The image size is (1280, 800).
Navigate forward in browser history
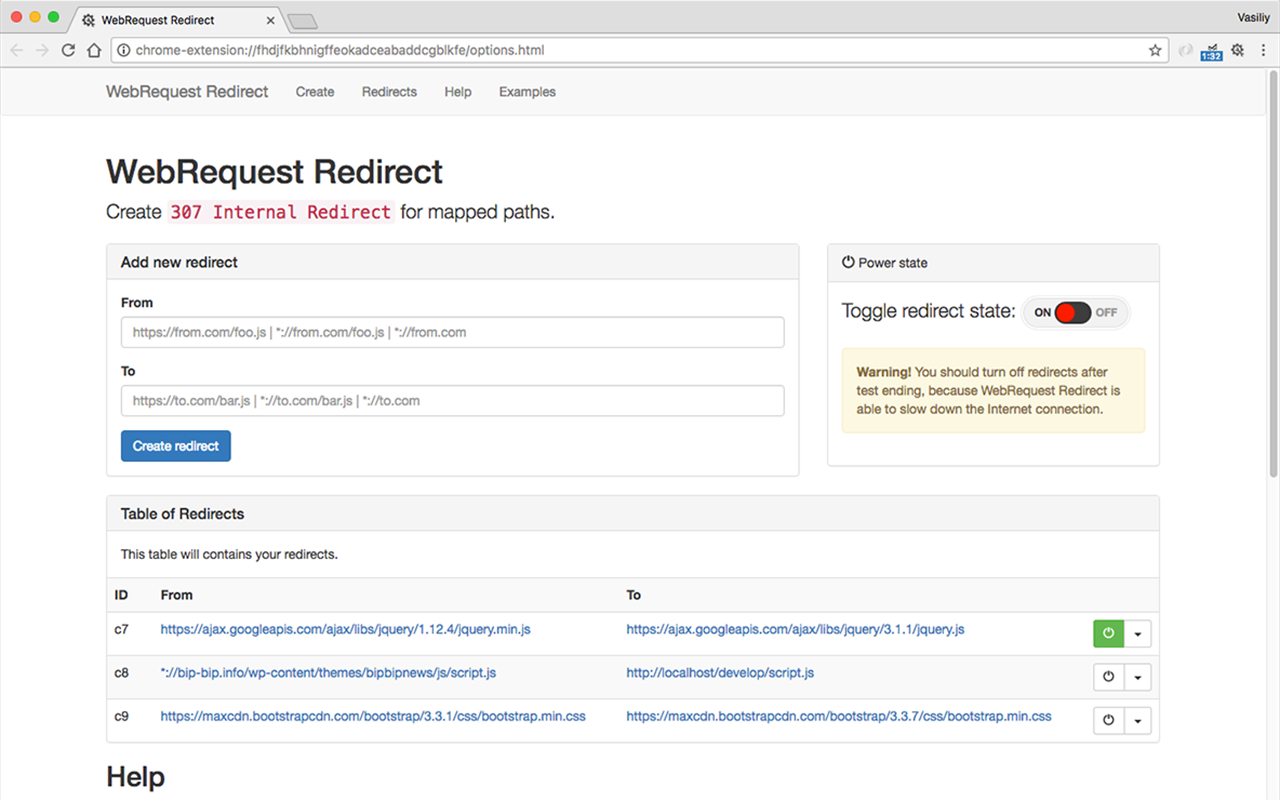tap(42, 50)
